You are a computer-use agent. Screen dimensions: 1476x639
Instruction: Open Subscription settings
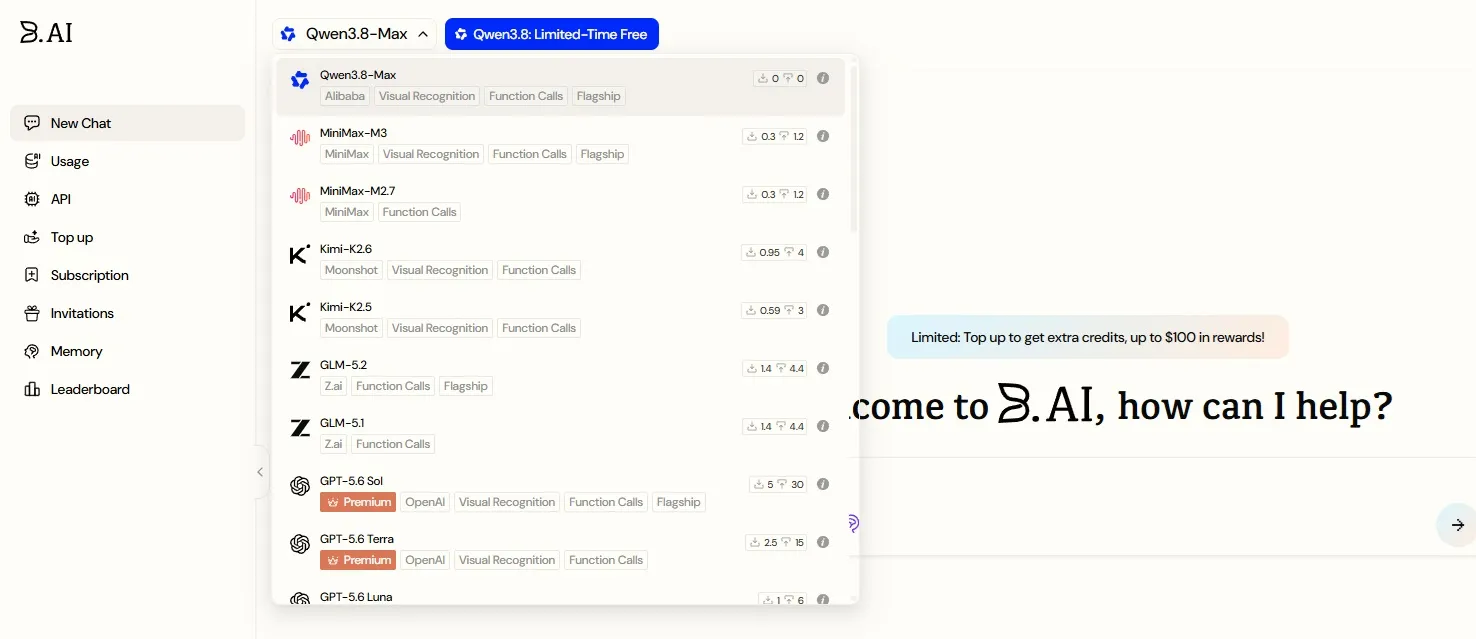tap(127, 275)
